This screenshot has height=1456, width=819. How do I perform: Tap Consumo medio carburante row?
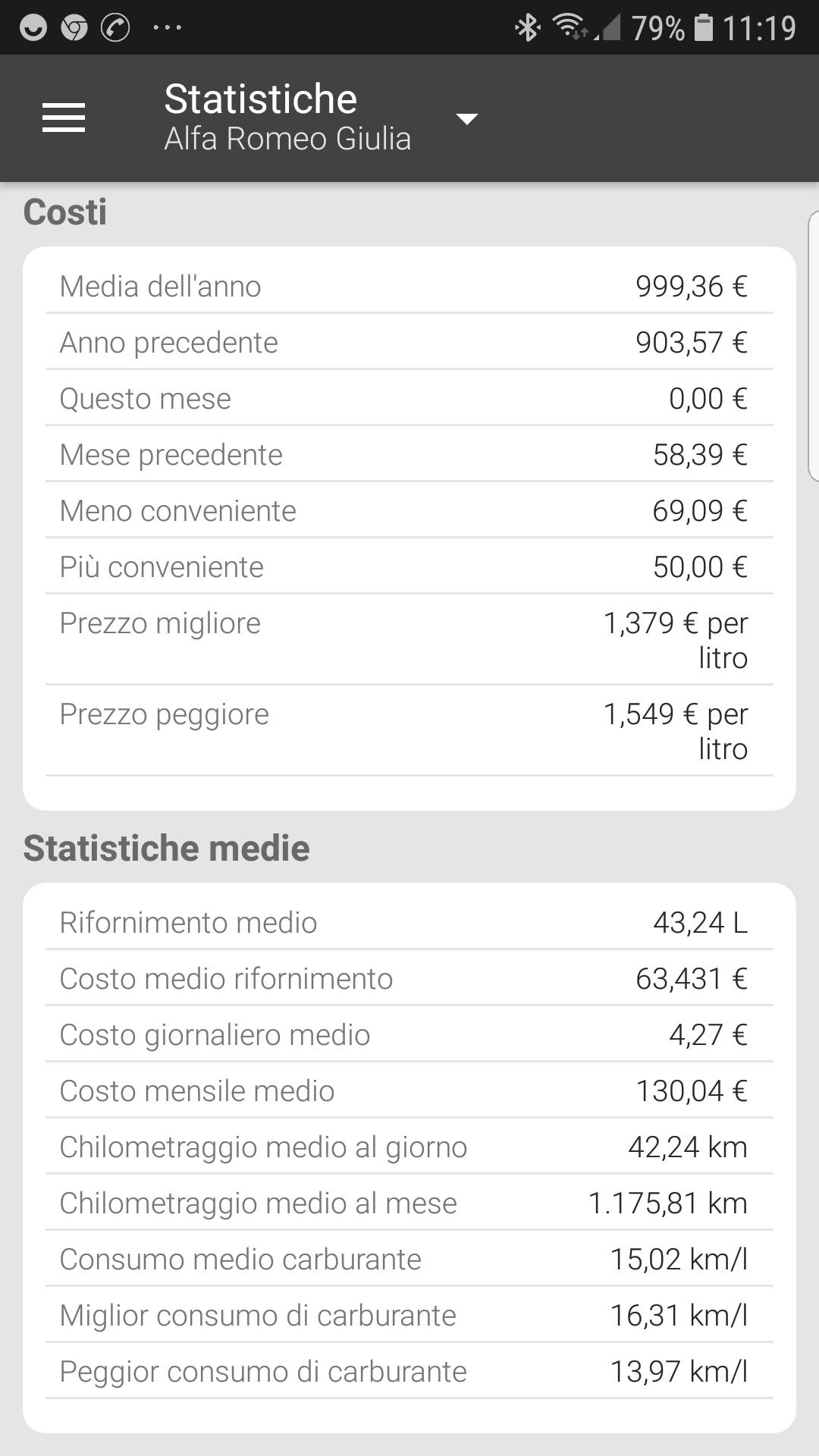(409, 1259)
